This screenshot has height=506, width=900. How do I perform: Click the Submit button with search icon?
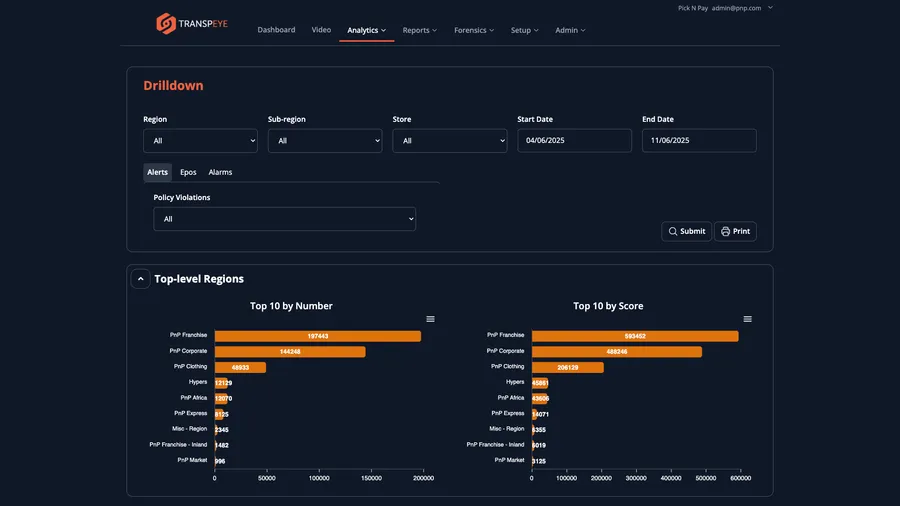(686, 231)
